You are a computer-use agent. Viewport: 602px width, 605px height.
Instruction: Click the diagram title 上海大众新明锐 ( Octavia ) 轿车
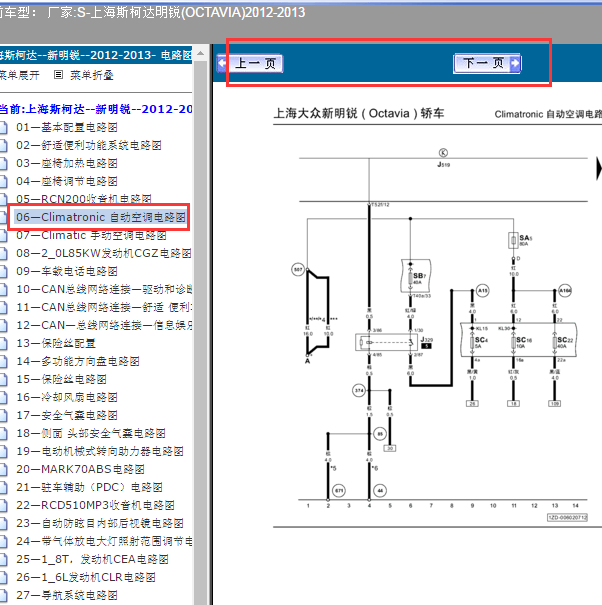(358, 113)
